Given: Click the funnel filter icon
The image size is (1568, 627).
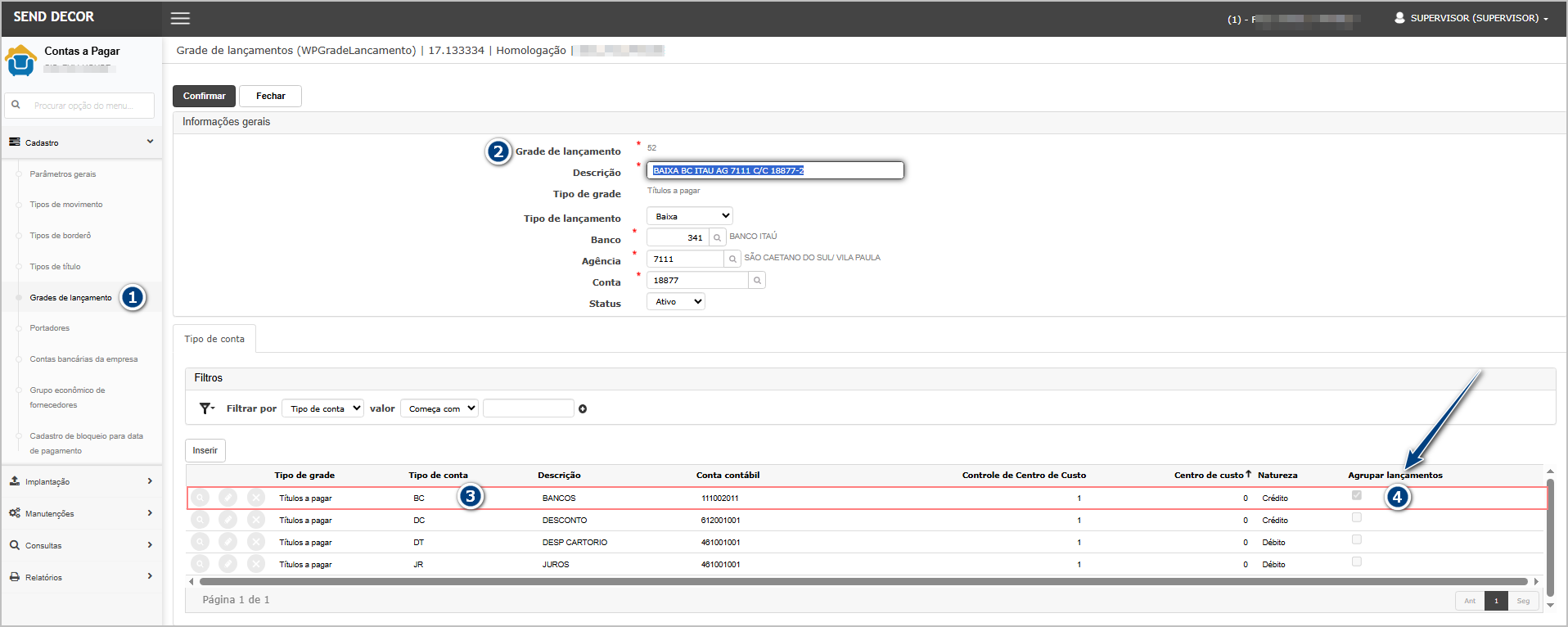Looking at the screenshot, I should click(206, 408).
